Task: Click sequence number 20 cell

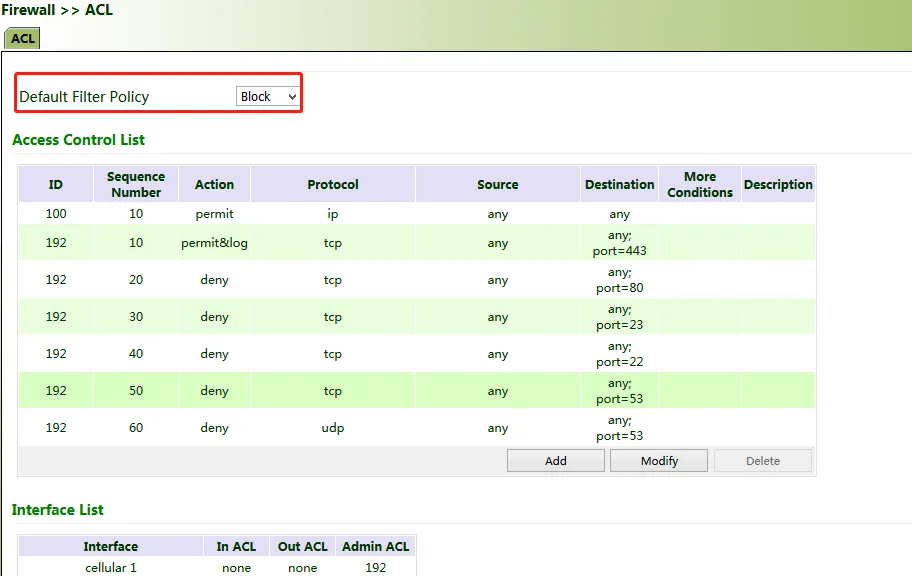Action: (136, 280)
